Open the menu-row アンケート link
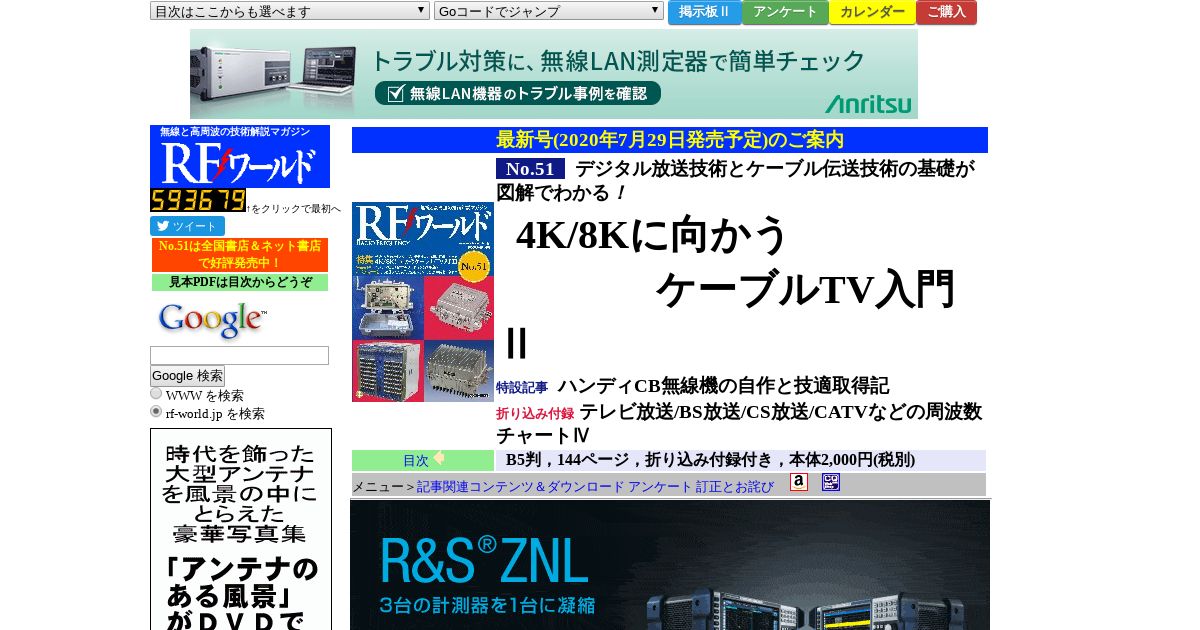This screenshot has width=1200, height=630. tap(660, 487)
